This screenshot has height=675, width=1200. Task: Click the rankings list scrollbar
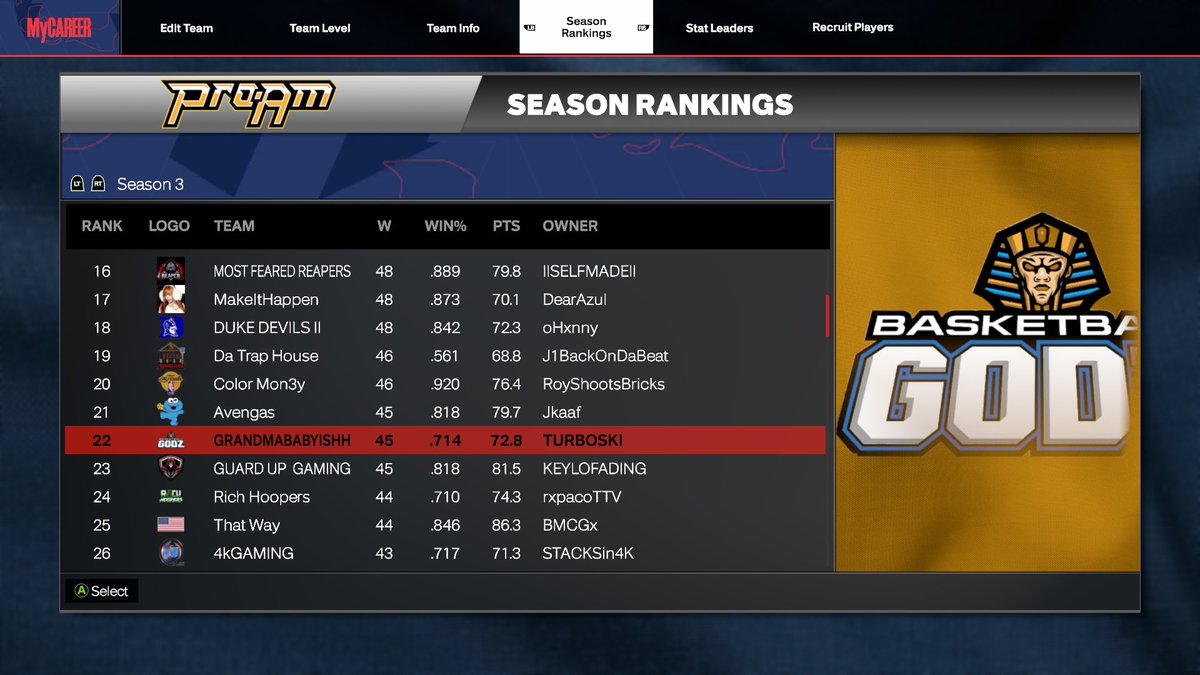point(827,315)
